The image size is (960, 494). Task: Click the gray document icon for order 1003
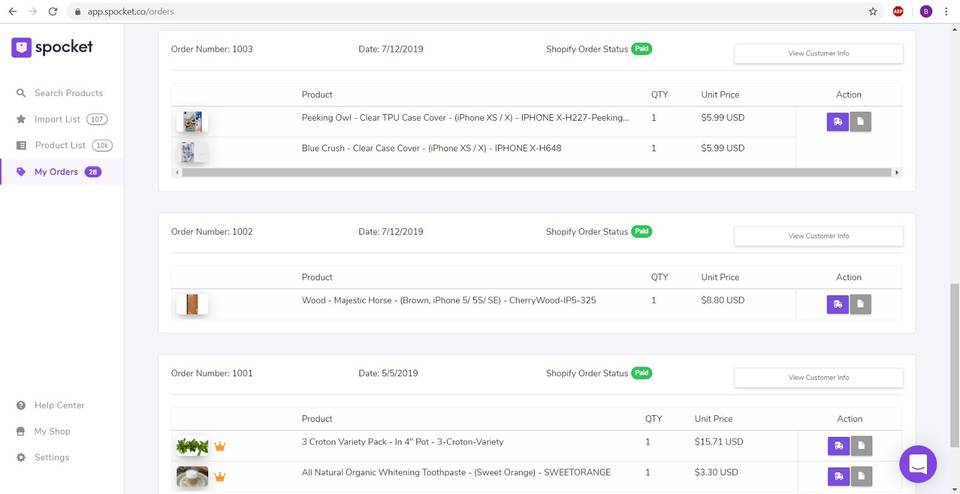tap(860, 122)
